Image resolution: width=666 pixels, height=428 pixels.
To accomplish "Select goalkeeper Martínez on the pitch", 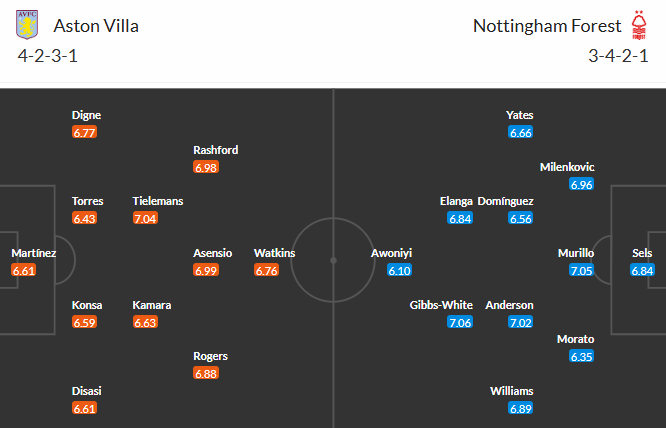I will (34, 253).
